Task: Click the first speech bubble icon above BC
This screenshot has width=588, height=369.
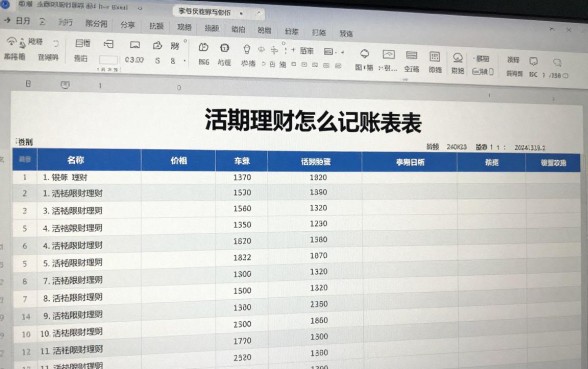Action: pyautogui.click(x=533, y=61)
